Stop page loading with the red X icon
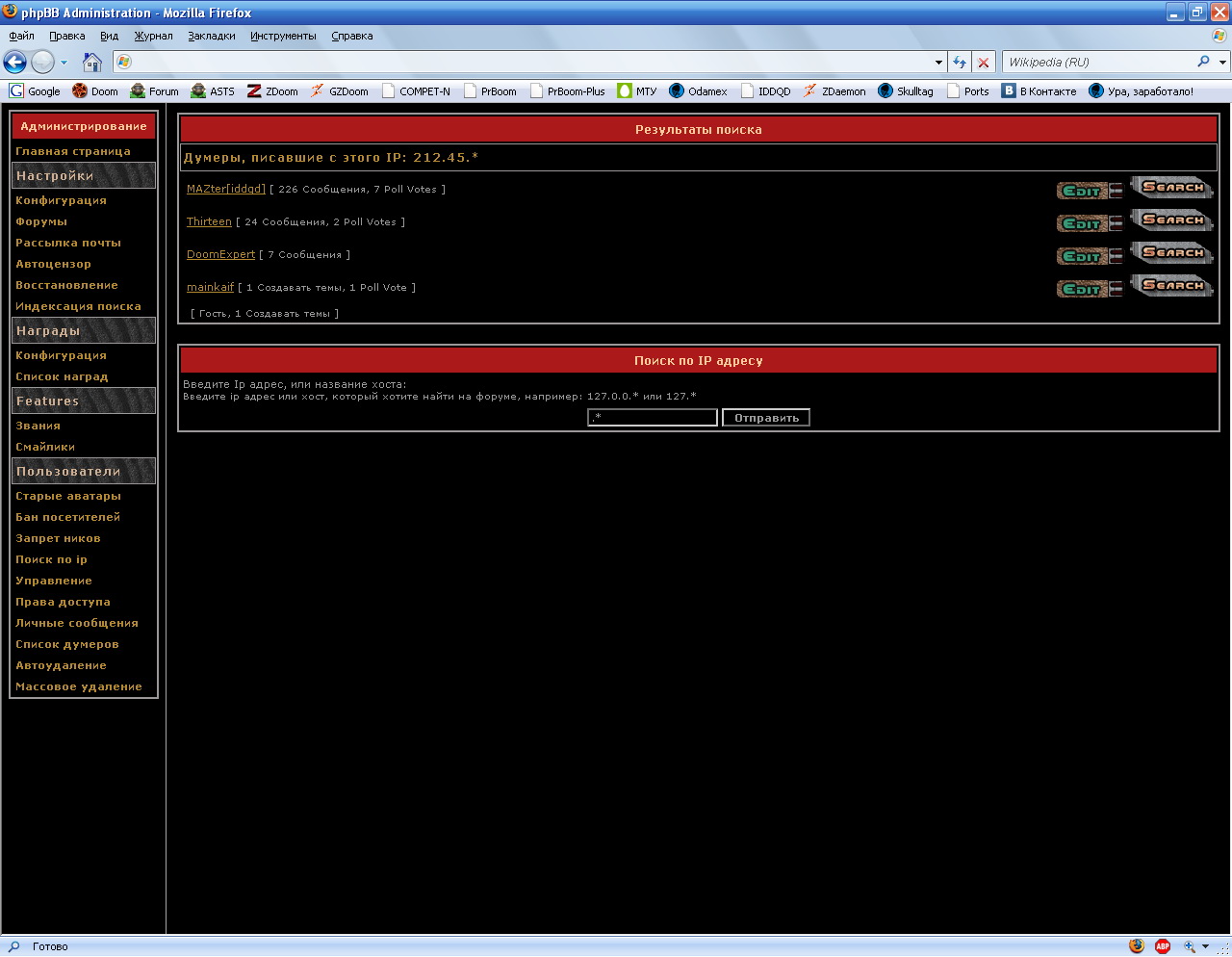This screenshot has height=957, width=1232. click(983, 63)
